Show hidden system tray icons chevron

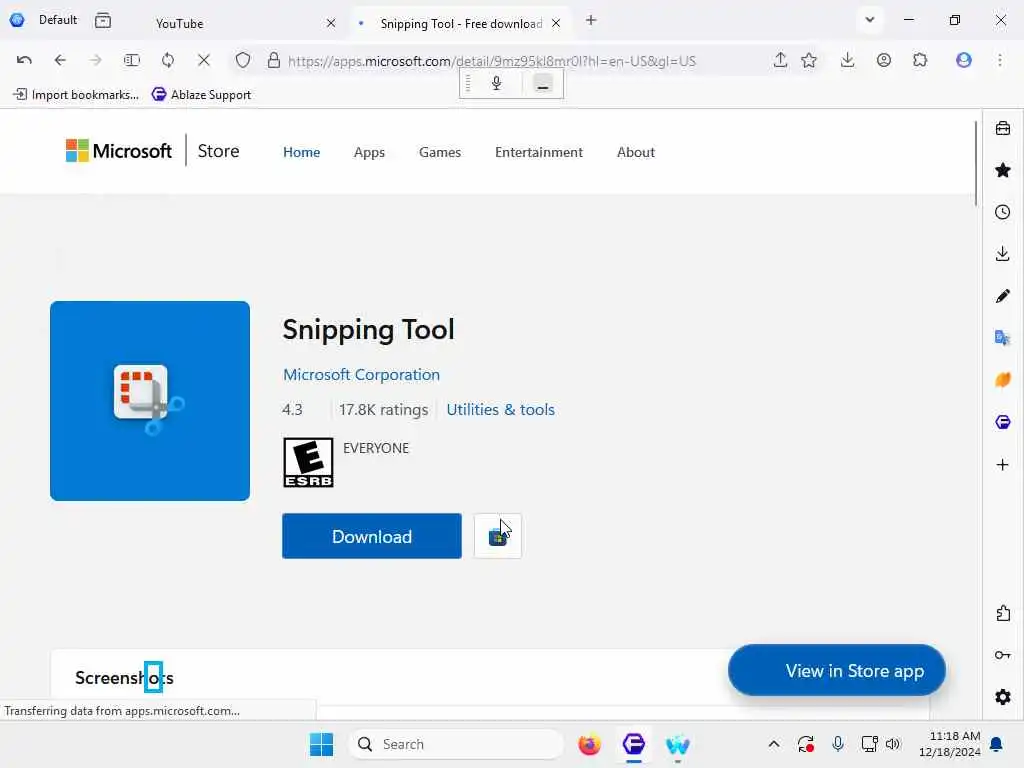[x=774, y=744]
